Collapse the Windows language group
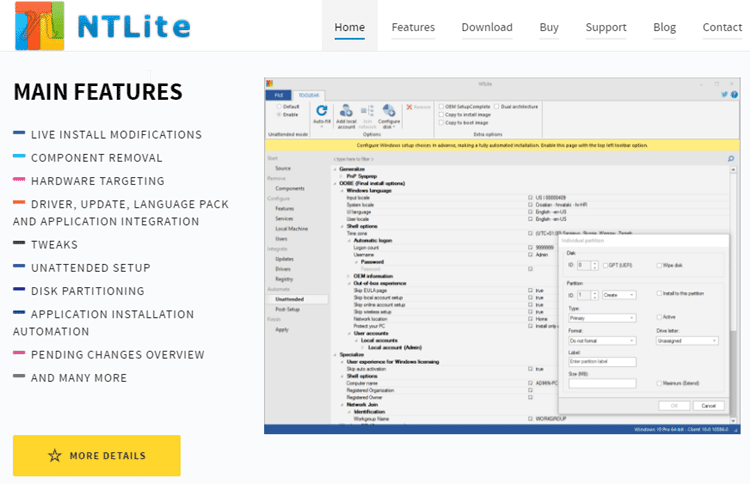 [342, 191]
